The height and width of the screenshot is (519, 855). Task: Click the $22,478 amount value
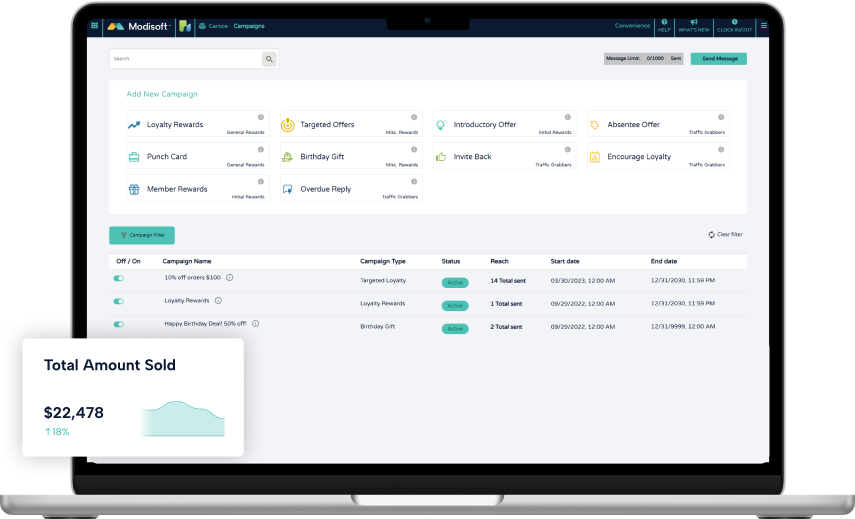coord(74,413)
